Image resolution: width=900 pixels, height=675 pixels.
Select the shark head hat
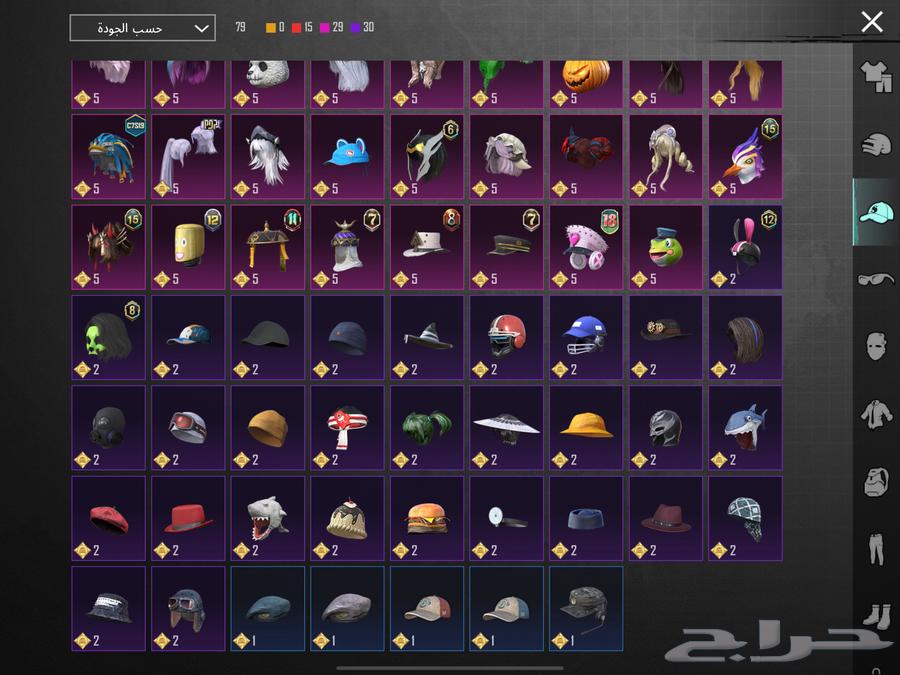pyautogui.click(x=746, y=428)
